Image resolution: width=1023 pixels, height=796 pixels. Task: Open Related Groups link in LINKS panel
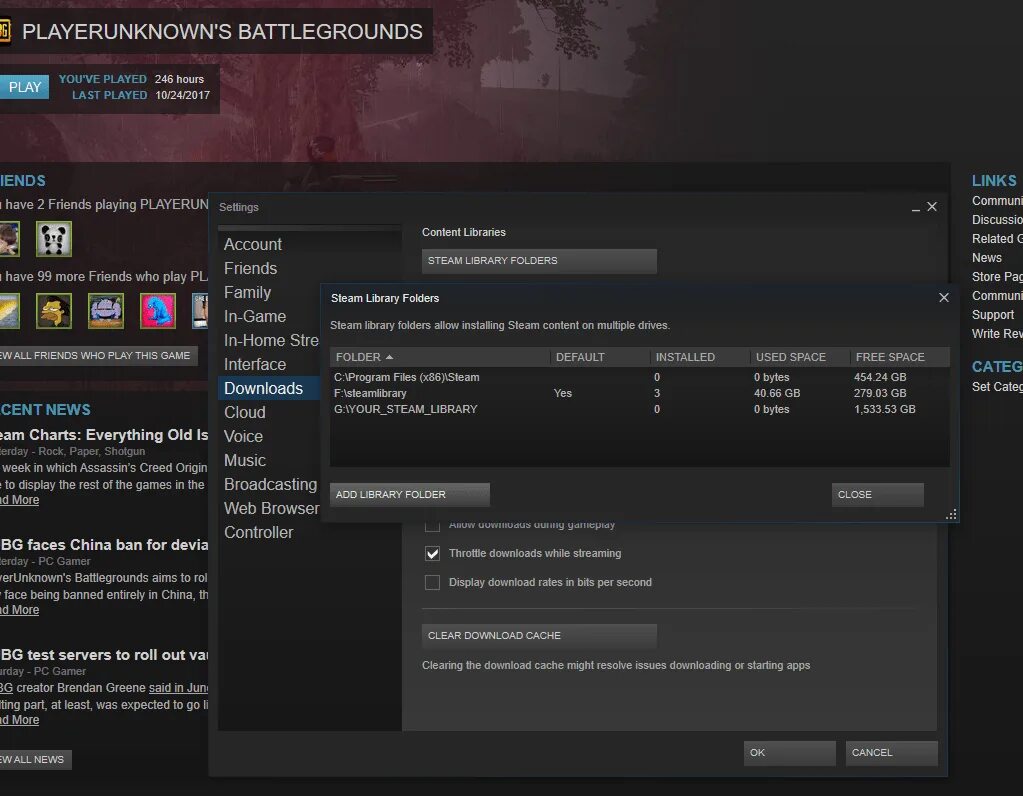tap(997, 239)
